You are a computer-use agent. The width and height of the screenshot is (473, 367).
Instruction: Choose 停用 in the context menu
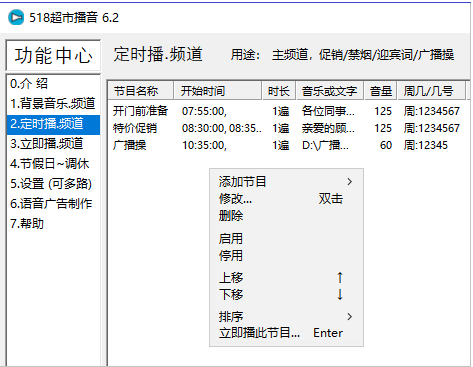286,256
